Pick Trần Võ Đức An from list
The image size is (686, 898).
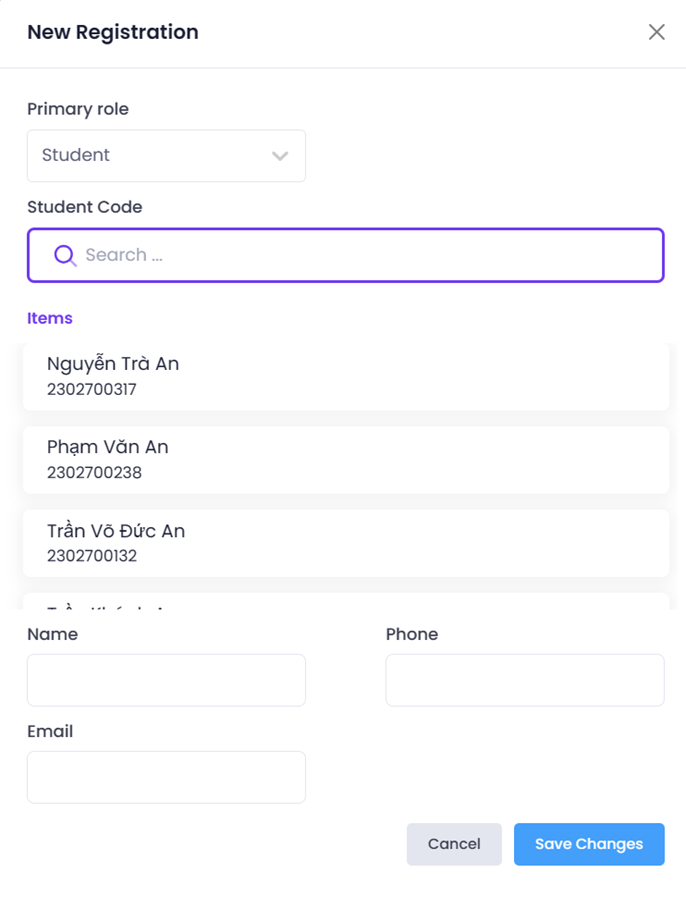pos(345,542)
